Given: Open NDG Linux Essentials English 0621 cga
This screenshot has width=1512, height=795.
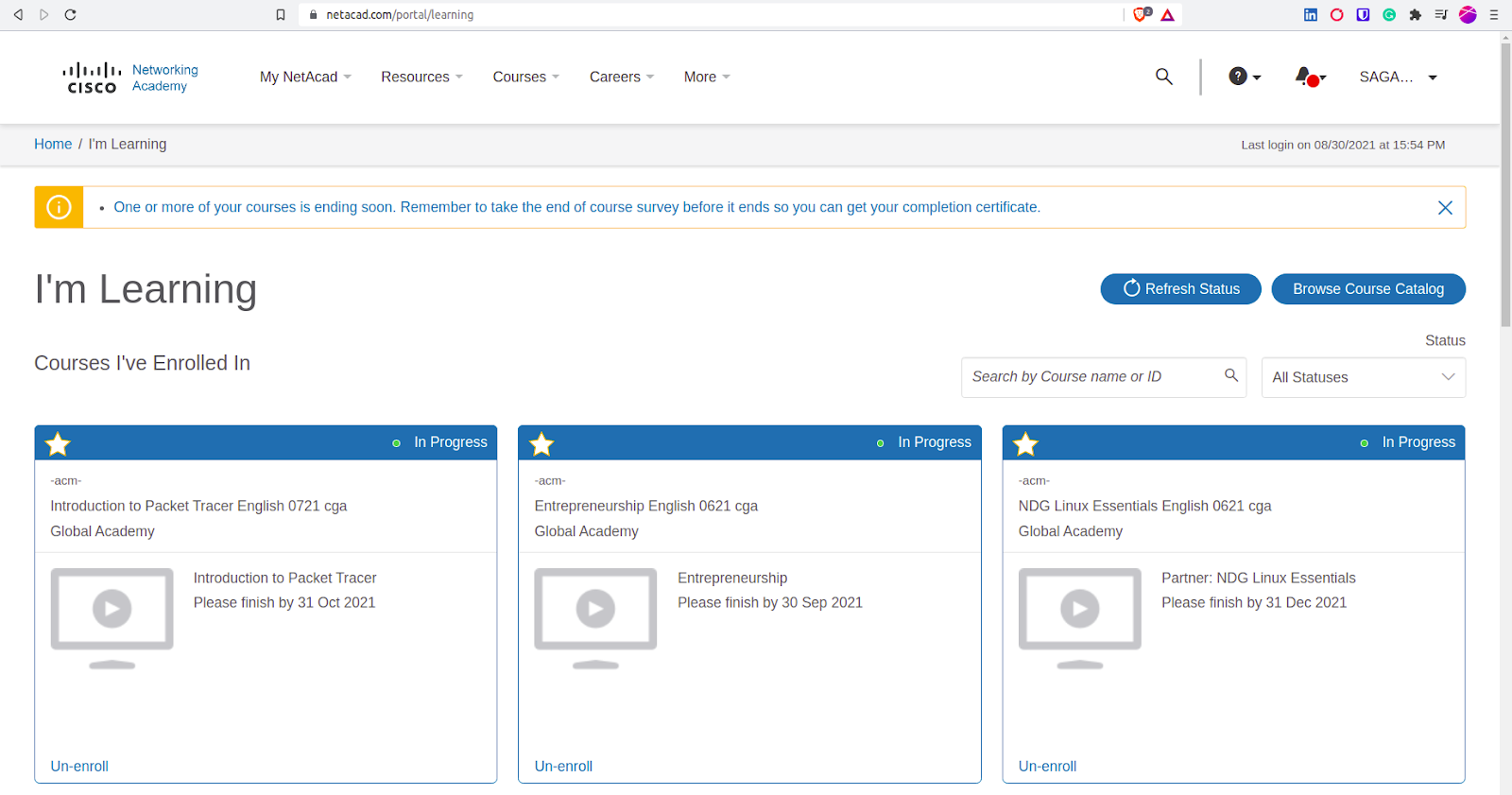Looking at the screenshot, I should (1144, 506).
